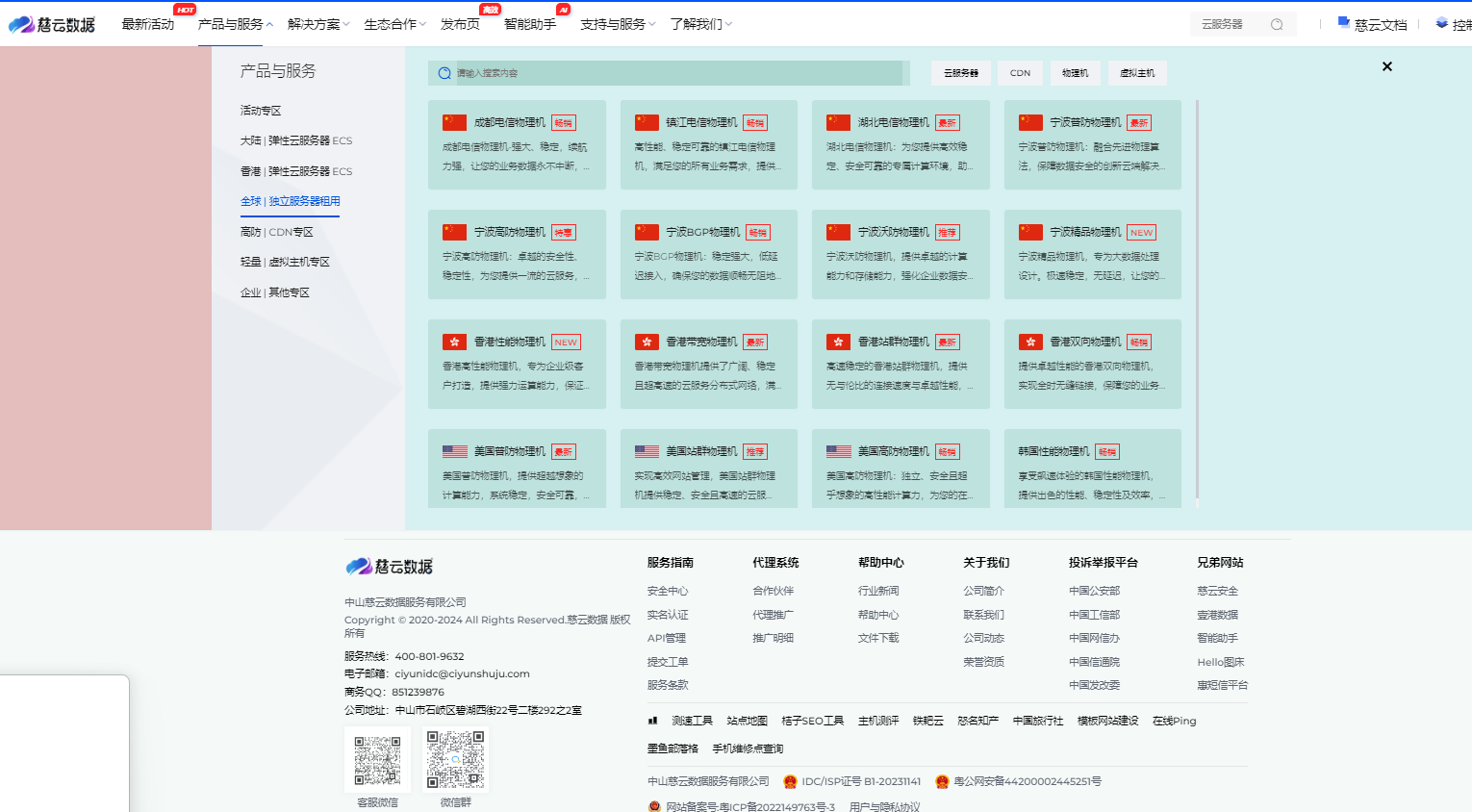Click the US flag on 美国普防物理机
The image size is (1472, 812).
[x=454, y=451]
